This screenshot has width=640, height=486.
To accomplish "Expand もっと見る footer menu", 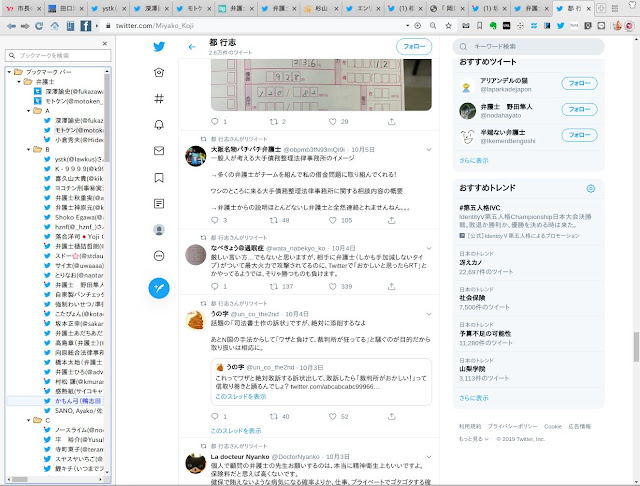I will tap(473, 439).
